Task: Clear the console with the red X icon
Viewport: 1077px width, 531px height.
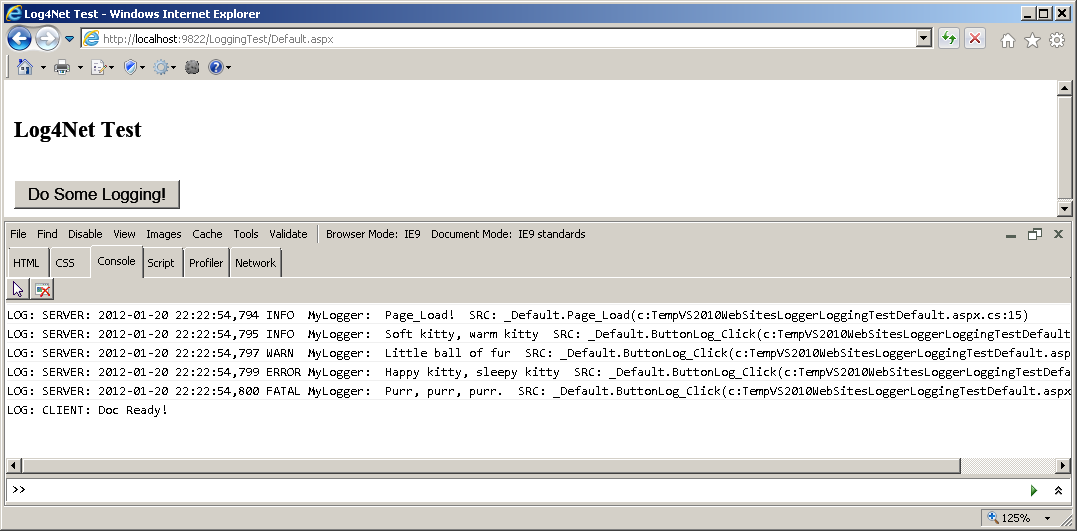Action: click(x=43, y=290)
